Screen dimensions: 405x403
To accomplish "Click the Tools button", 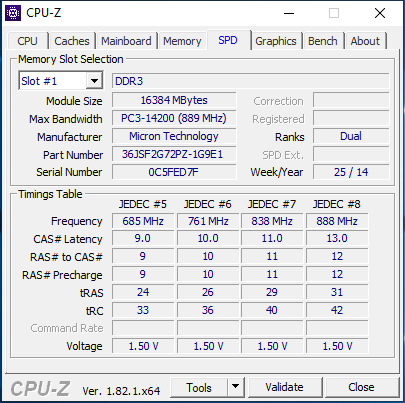I will (199, 387).
